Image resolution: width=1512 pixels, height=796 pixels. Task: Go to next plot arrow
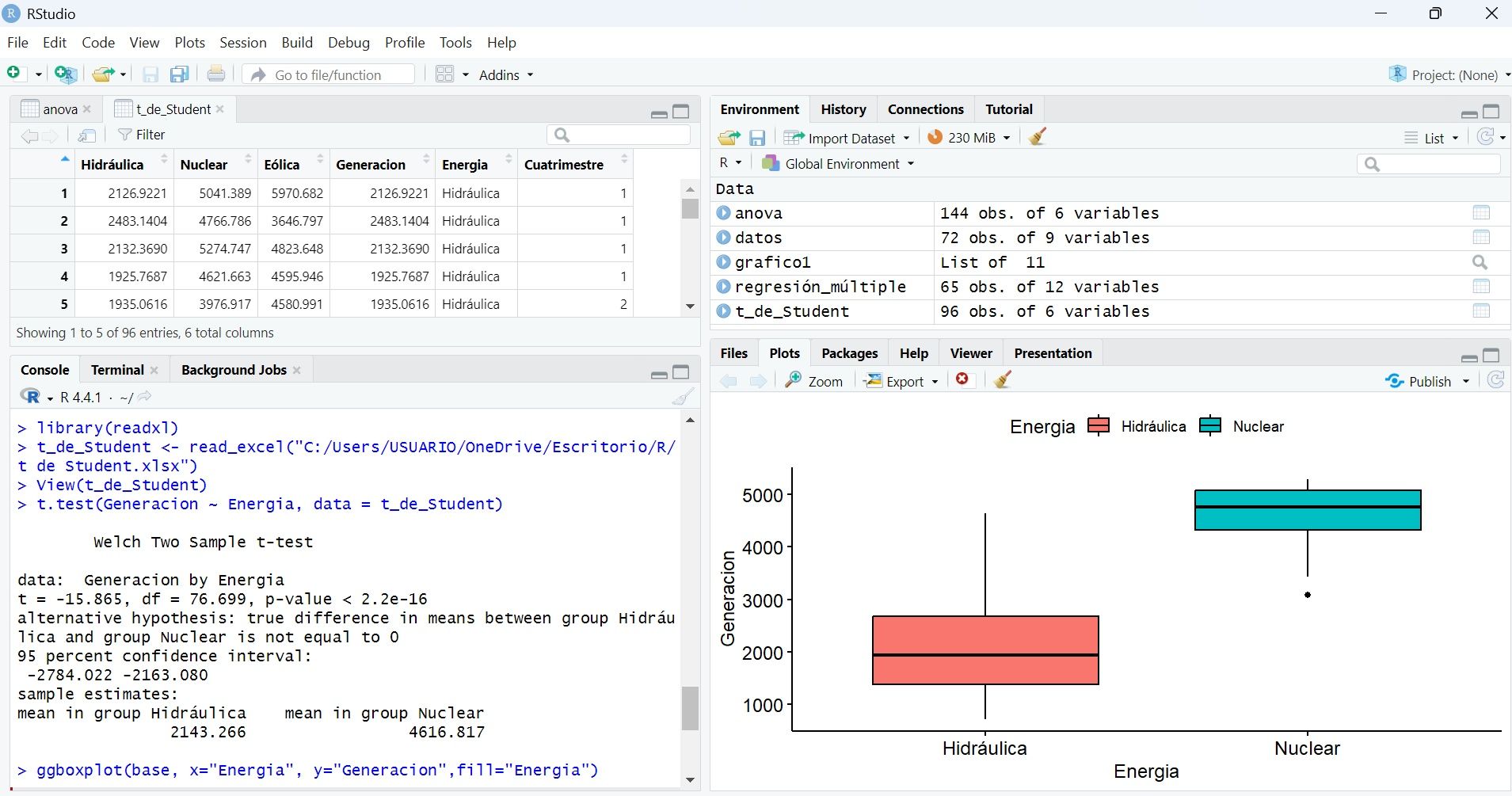click(758, 381)
